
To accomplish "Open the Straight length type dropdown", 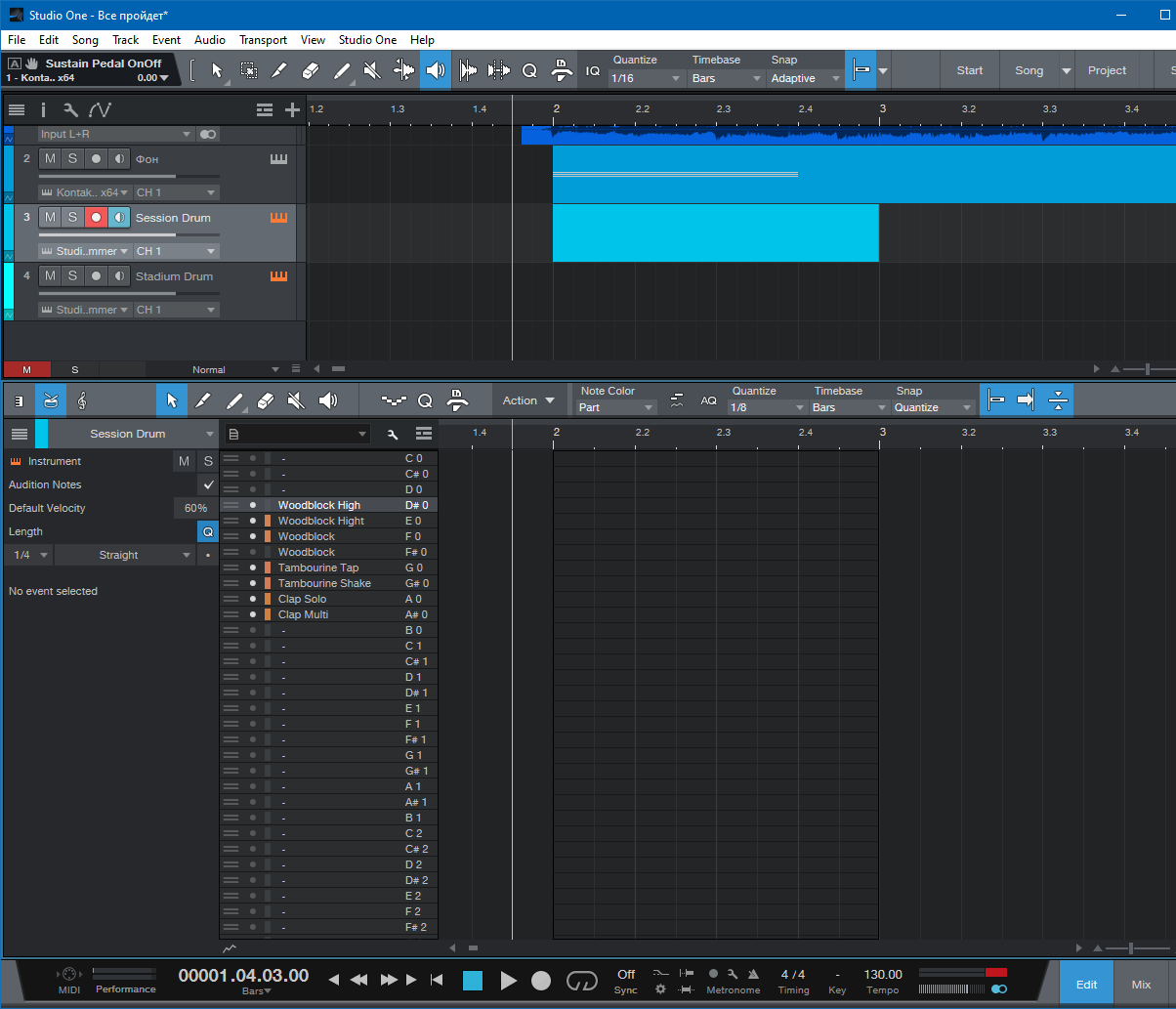I will (x=125, y=555).
